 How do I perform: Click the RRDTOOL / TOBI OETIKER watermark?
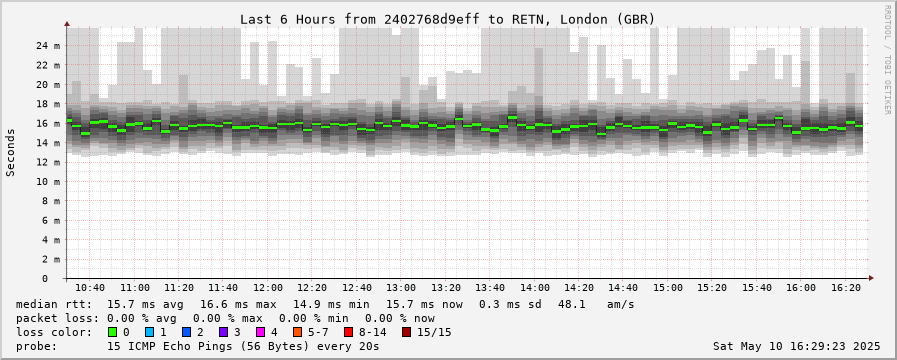pos(888,56)
